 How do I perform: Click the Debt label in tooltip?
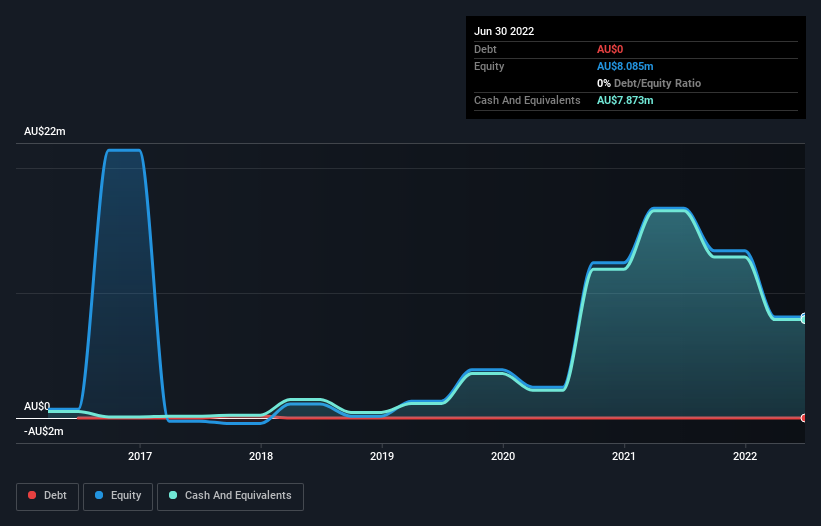pyautogui.click(x=485, y=49)
